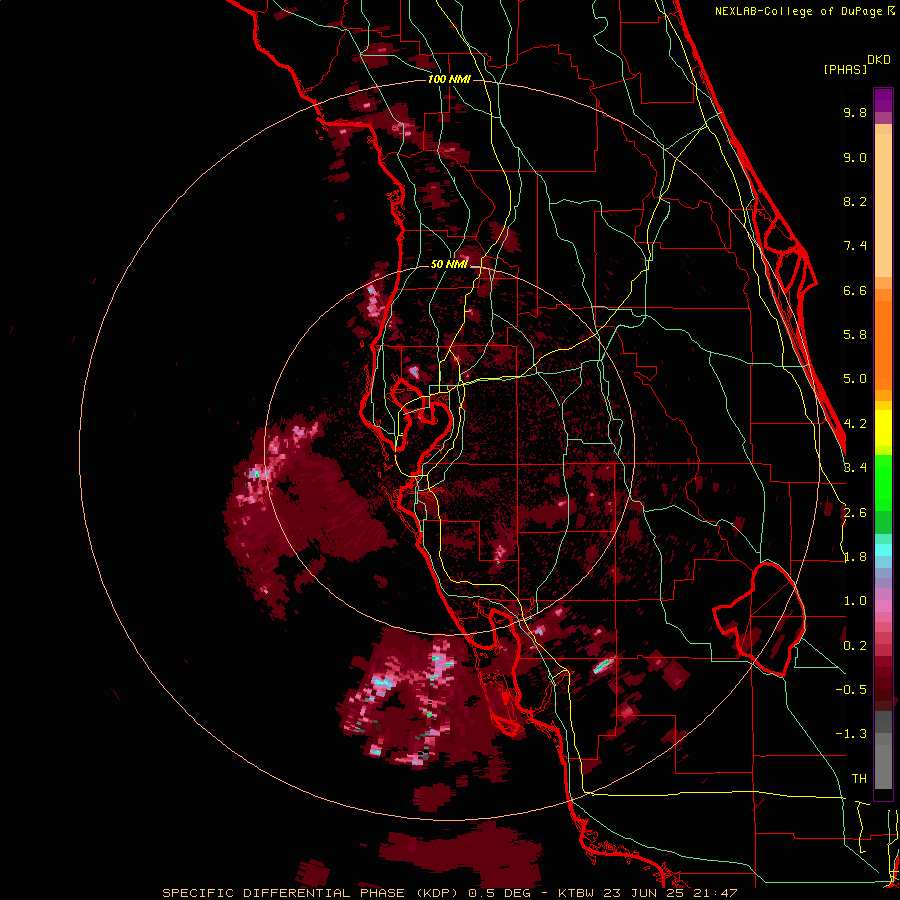This screenshot has width=900, height=900.
Task: Click the Lake Okeechobee outline on the map
Action: (x=759, y=619)
